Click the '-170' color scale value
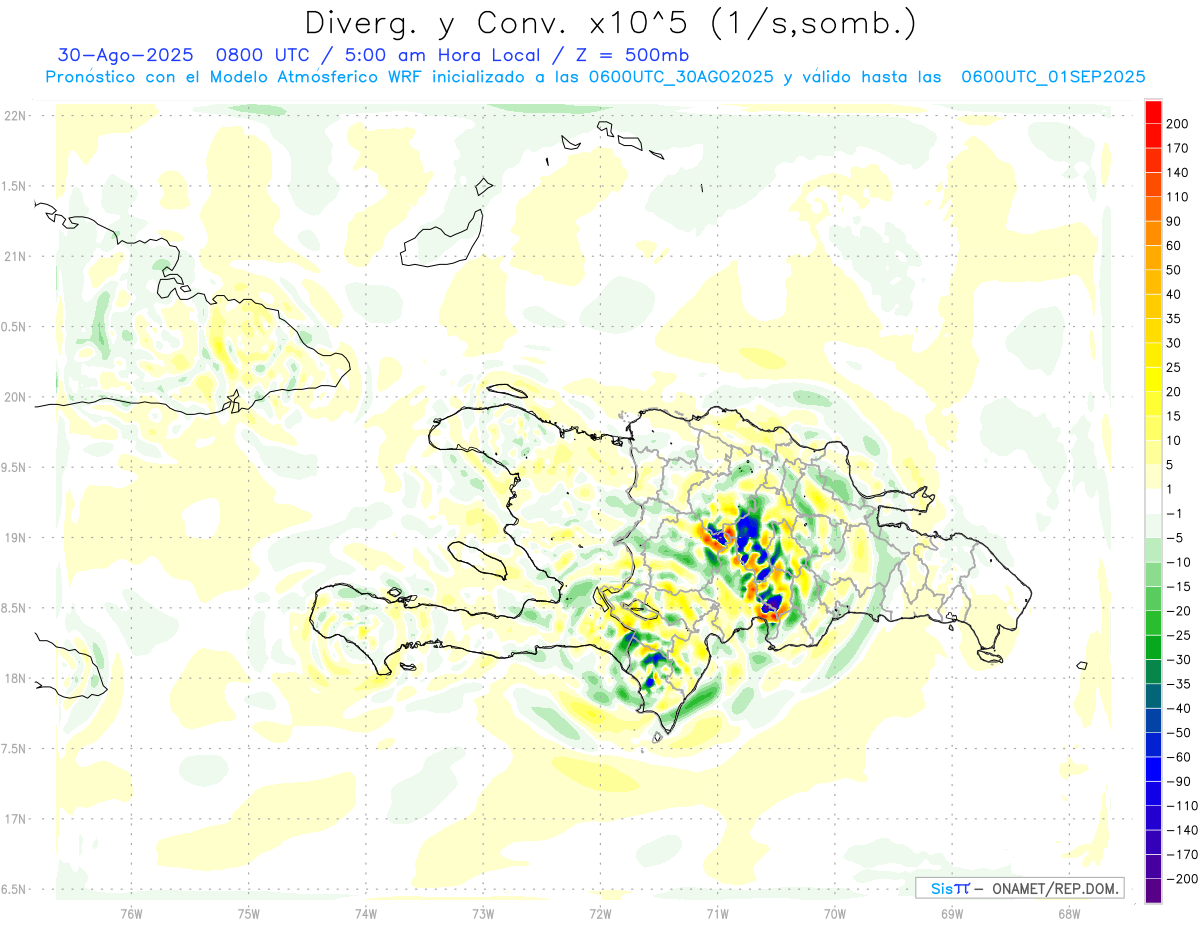Screen dimensions: 1200x927 point(1181,854)
